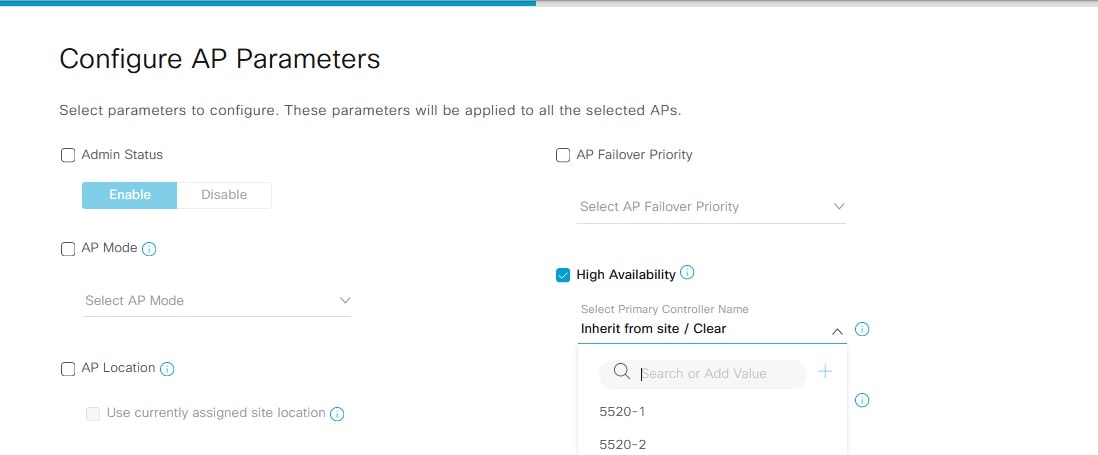This screenshot has height=455, width=1098.
Task: Tick the AP Failover Priority checkbox
Action: pos(563,155)
